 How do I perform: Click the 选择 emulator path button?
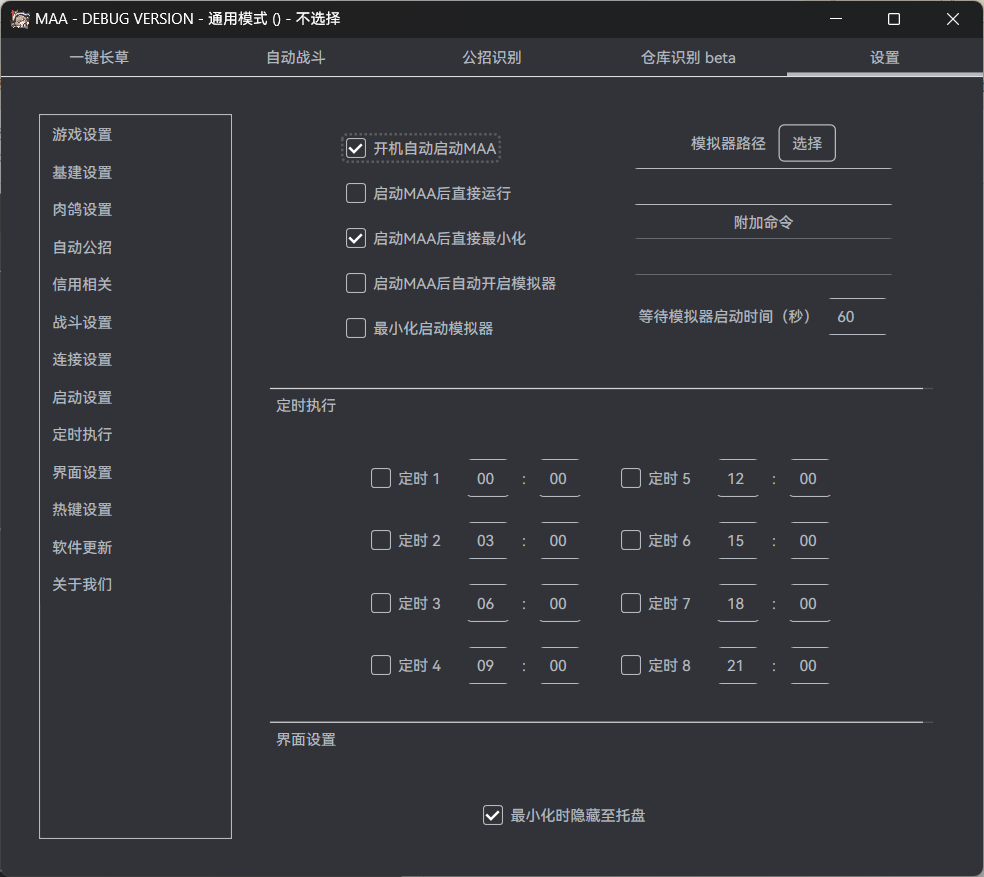click(x=807, y=143)
